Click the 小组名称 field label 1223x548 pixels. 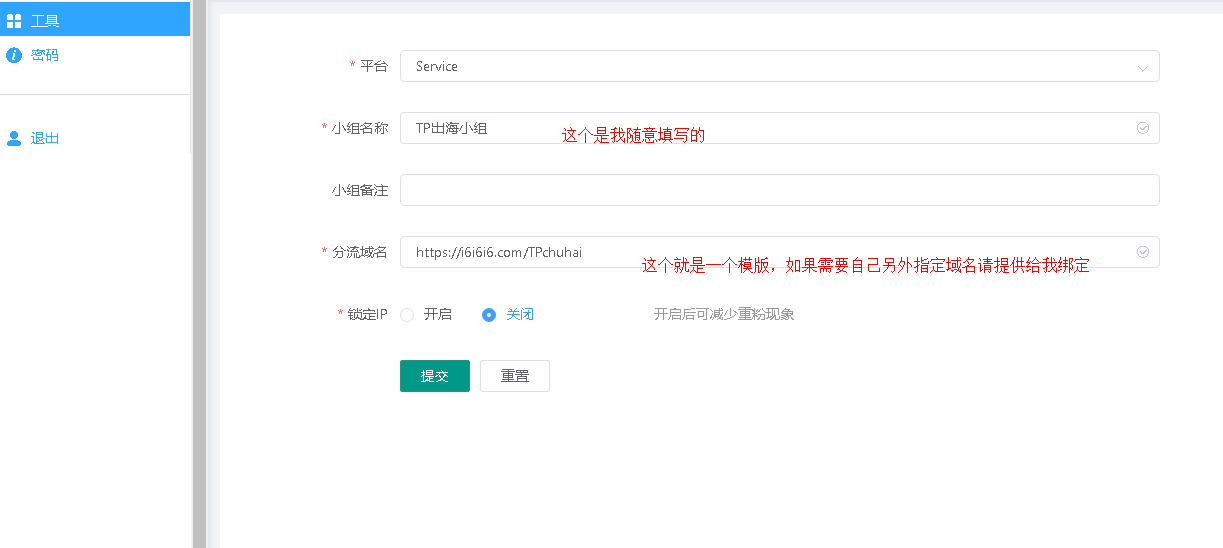359,128
